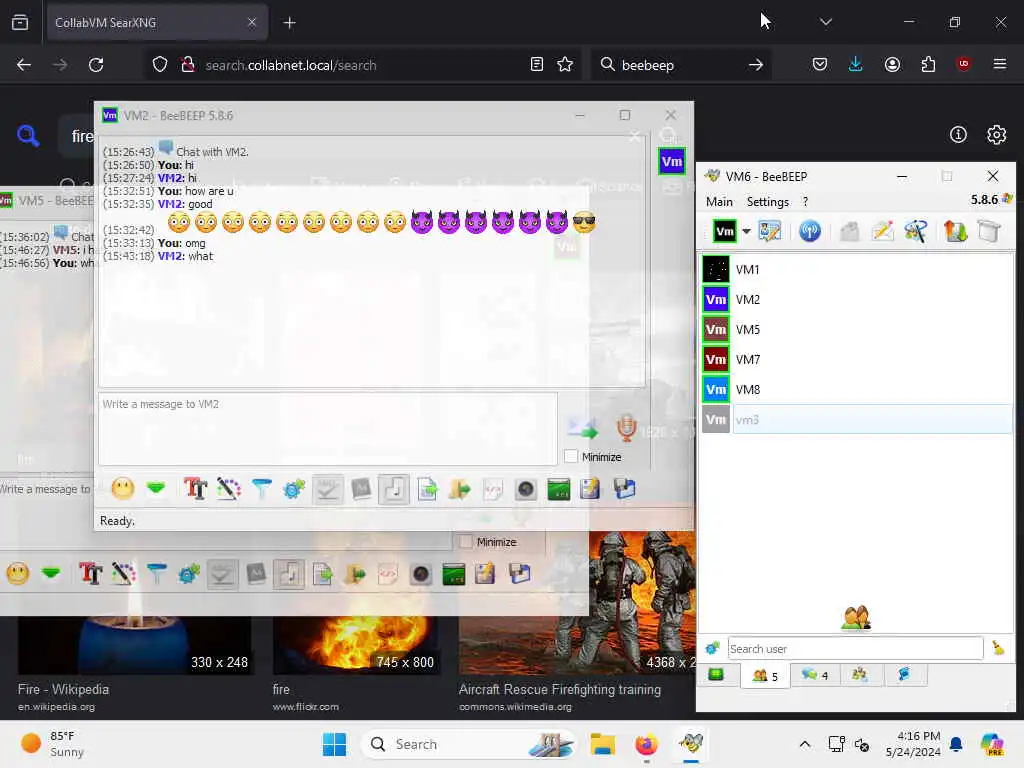Click create group chat icon in BeeBEEP toolbar
Screen dimensions: 1024x768
click(916, 231)
